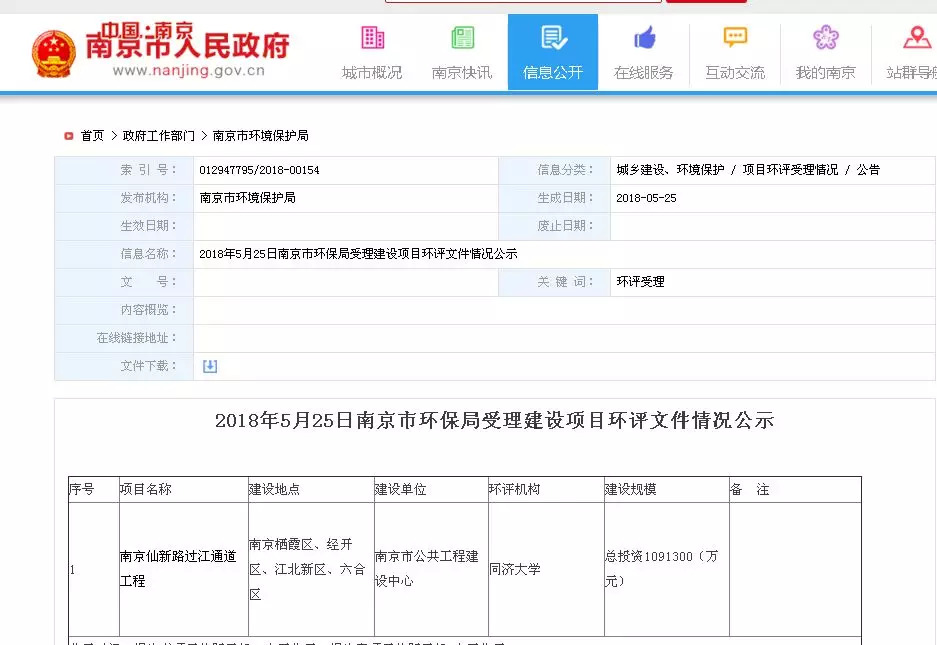The width and height of the screenshot is (937, 645).
Task: Open the 南京快讯 menu label
Action: point(462,73)
